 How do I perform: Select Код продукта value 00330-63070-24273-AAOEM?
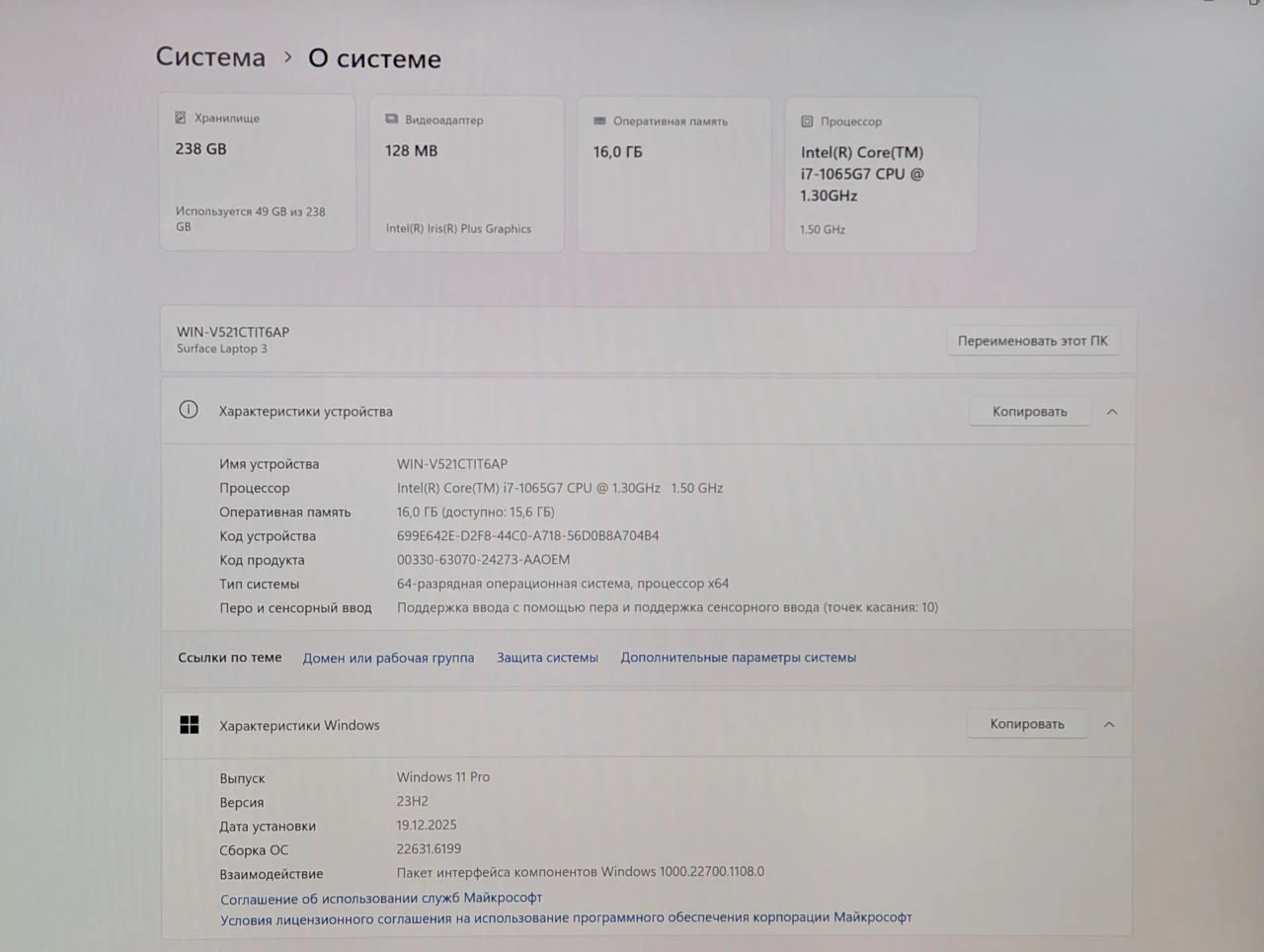[483, 560]
